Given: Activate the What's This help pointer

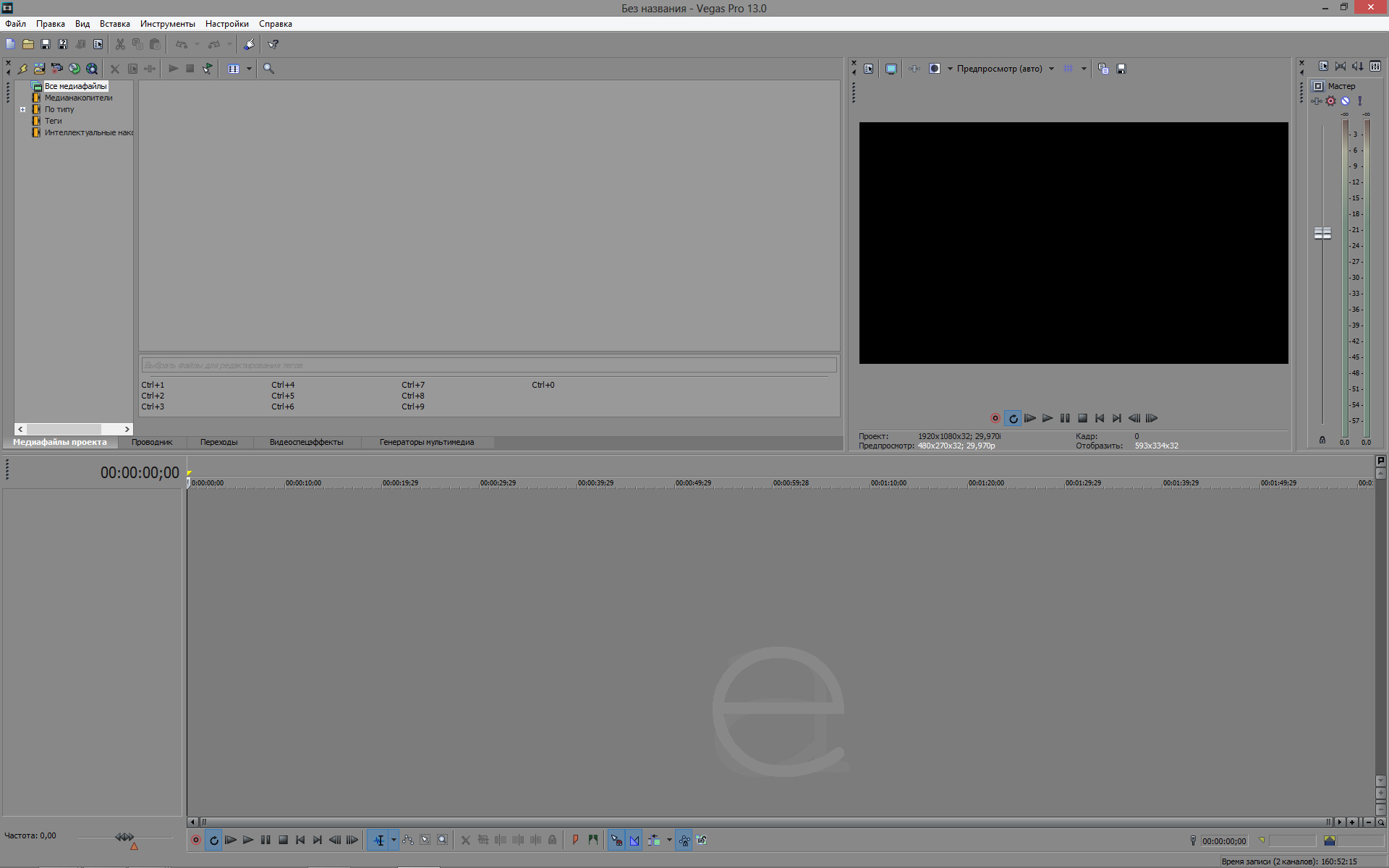Looking at the screenshot, I should (x=273, y=44).
